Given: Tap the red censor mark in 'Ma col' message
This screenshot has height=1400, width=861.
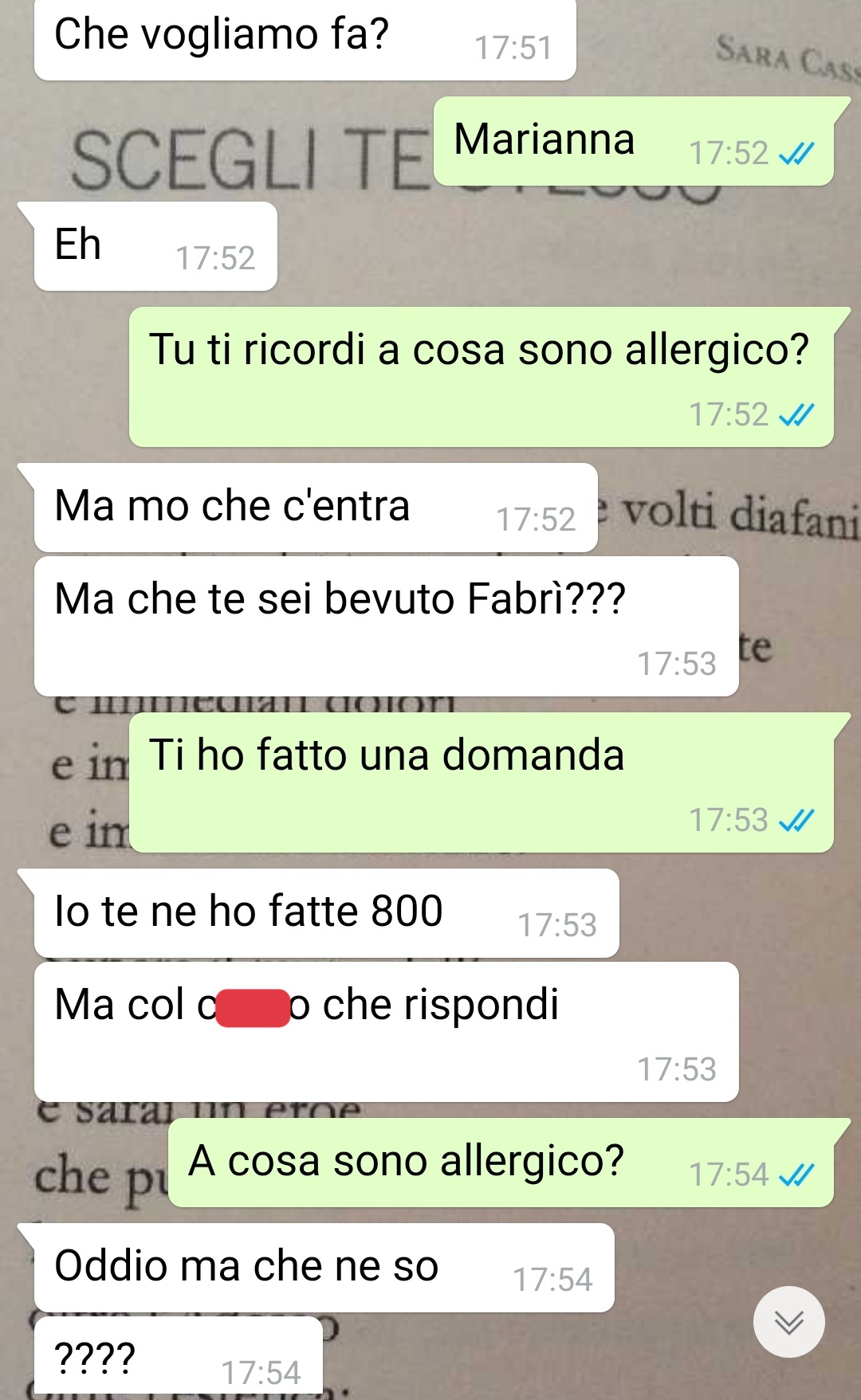Looking at the screenshot, I should 253,1008.
